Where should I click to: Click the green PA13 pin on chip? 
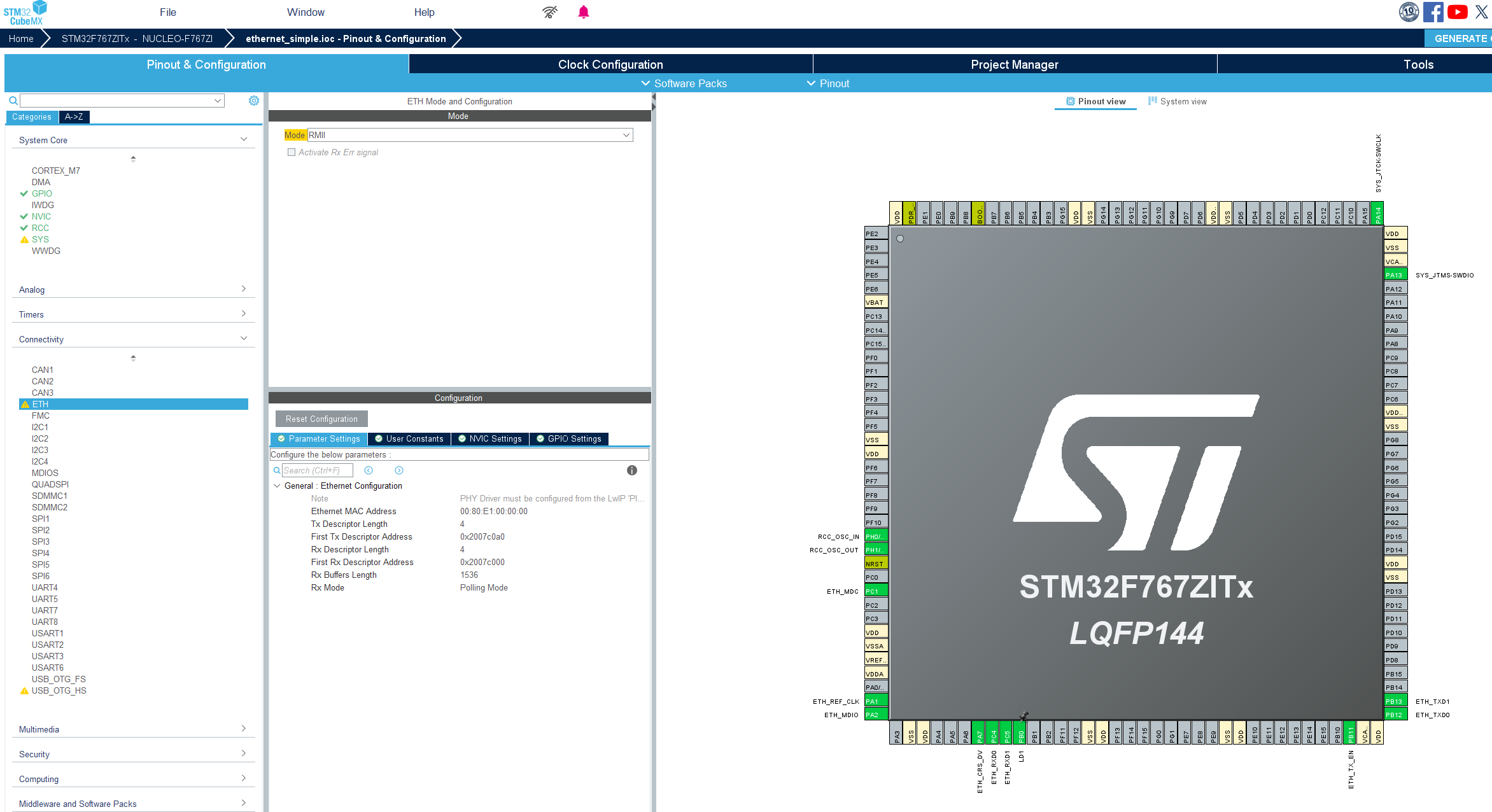point(1395,275)
